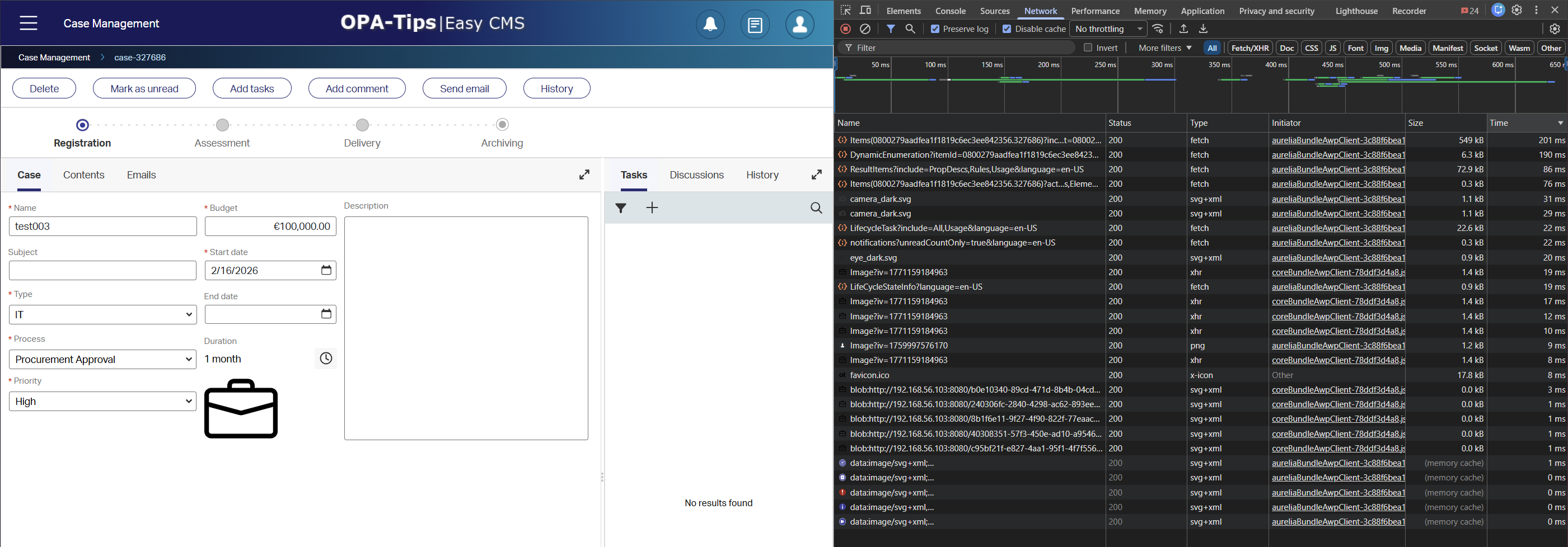Click the search icon in Tasks panel
The height and width of the screenshot is (547, 1568).
tap(816, 208)
